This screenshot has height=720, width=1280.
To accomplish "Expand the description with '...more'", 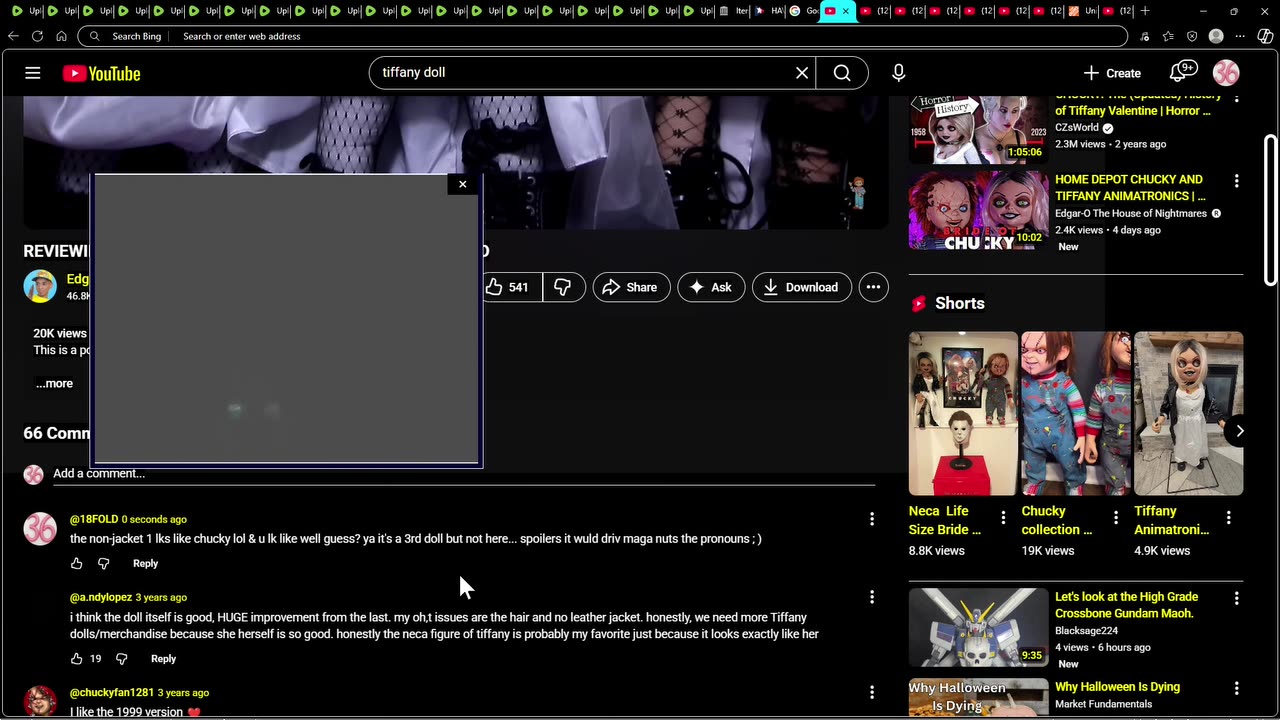I will click(x=54, y=383).
